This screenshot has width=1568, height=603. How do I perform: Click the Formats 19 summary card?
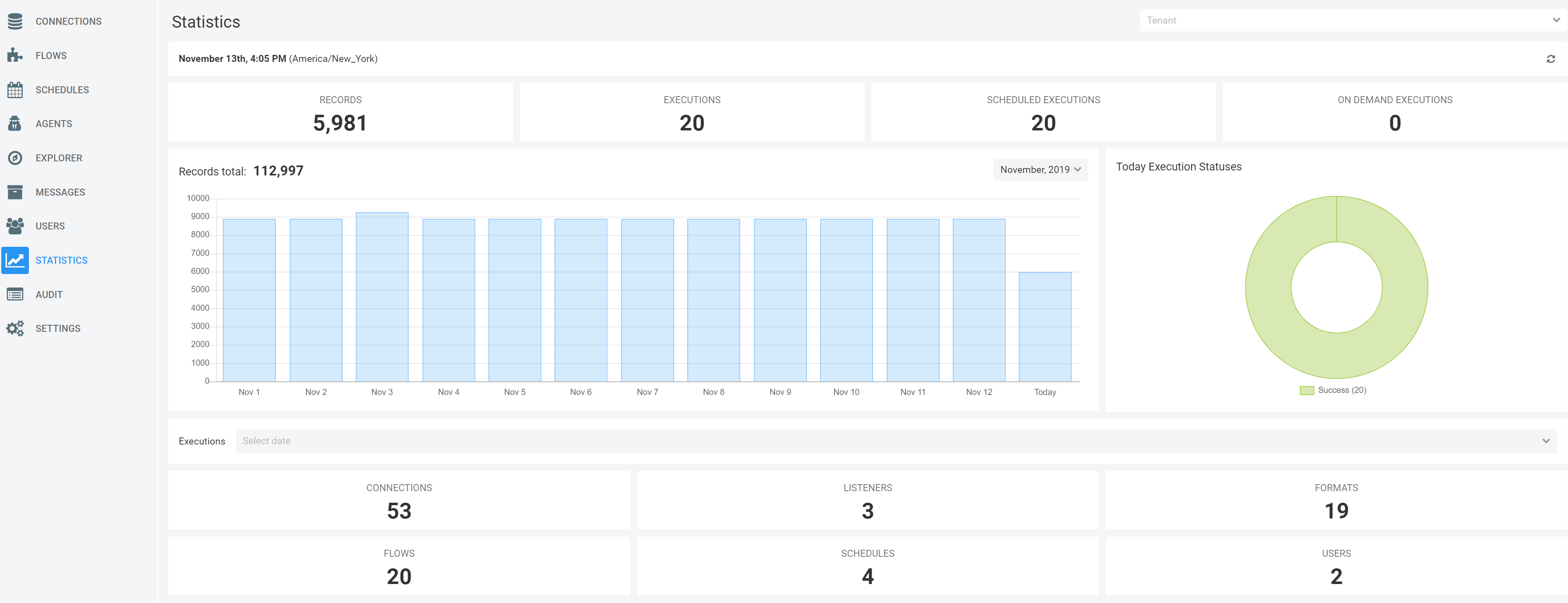pyautogui.click(x=1336, y=500)
